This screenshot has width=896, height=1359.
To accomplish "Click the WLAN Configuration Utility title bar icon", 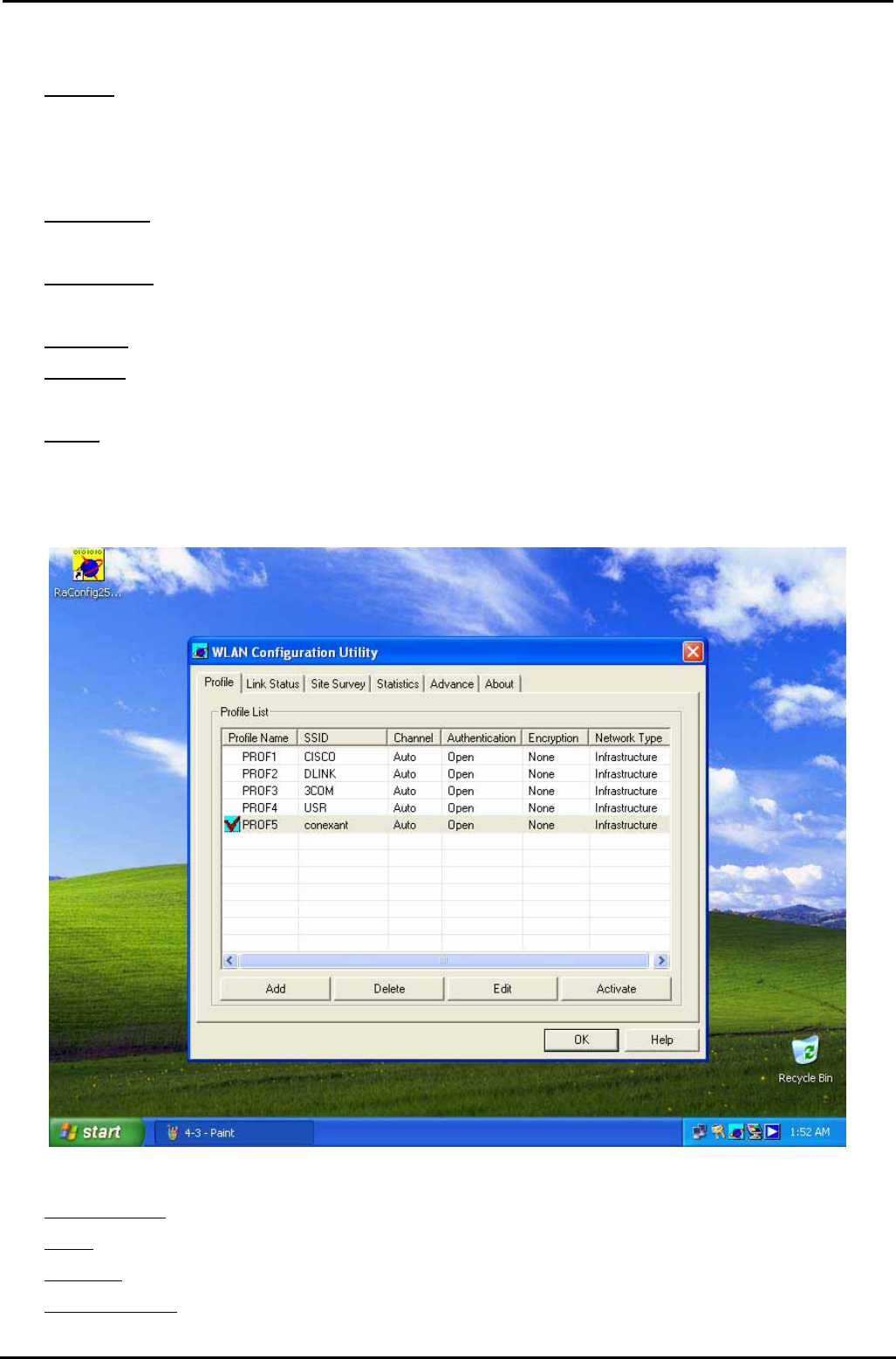I will pyautogui.click(x=201, y=652).
